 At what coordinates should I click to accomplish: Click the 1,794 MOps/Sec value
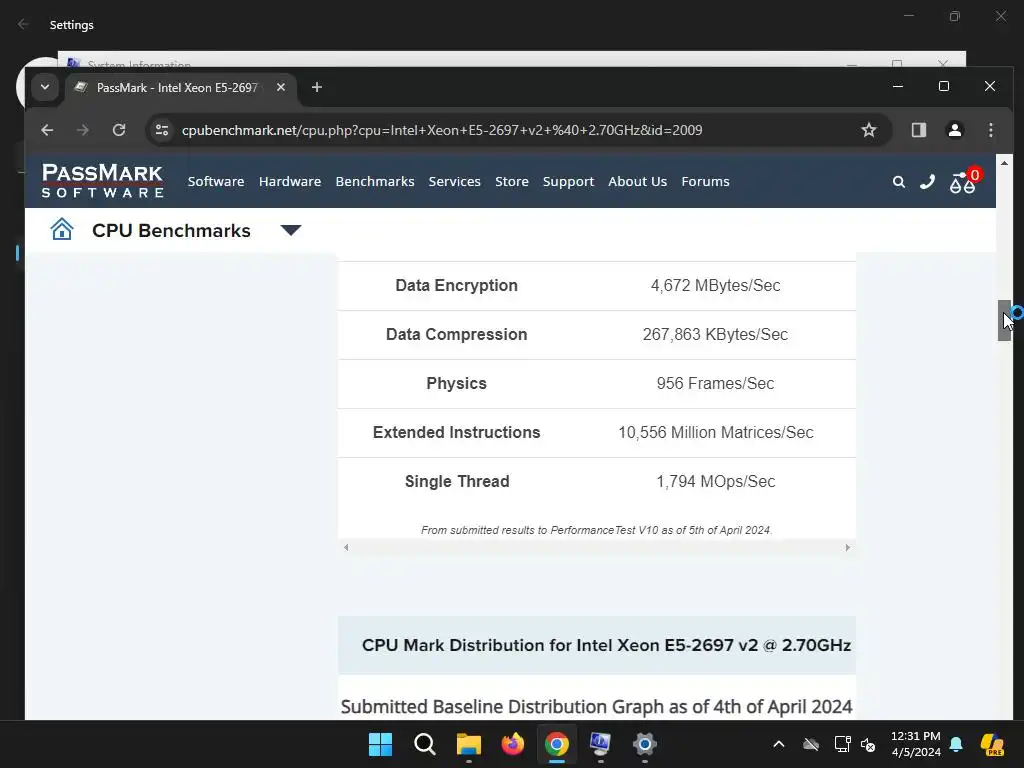(x=716, y=481)
